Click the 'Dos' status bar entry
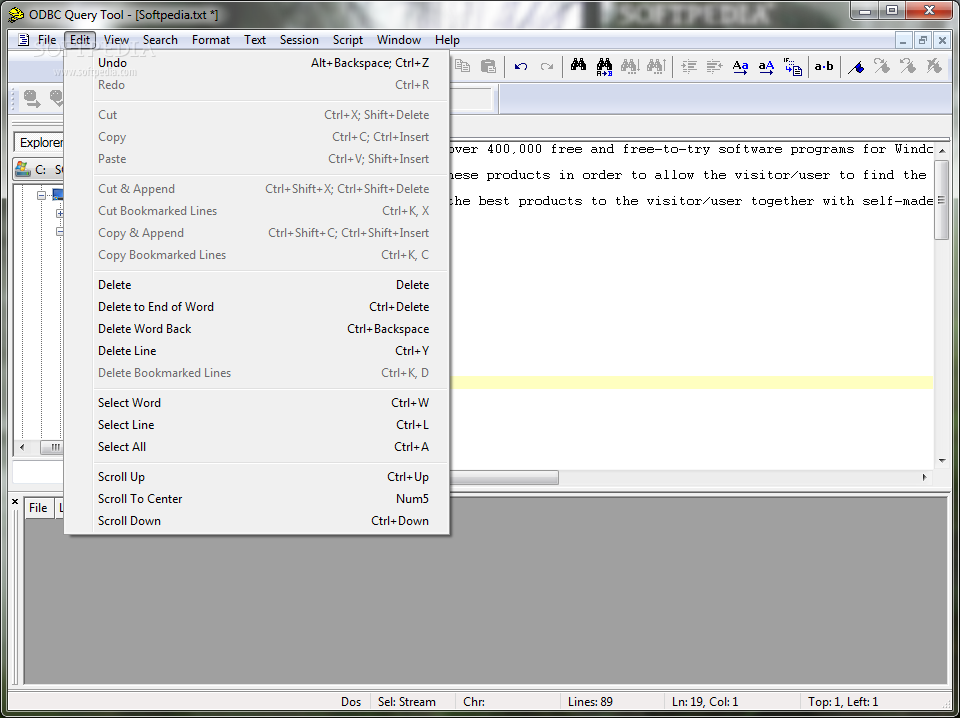 [351, 701]
